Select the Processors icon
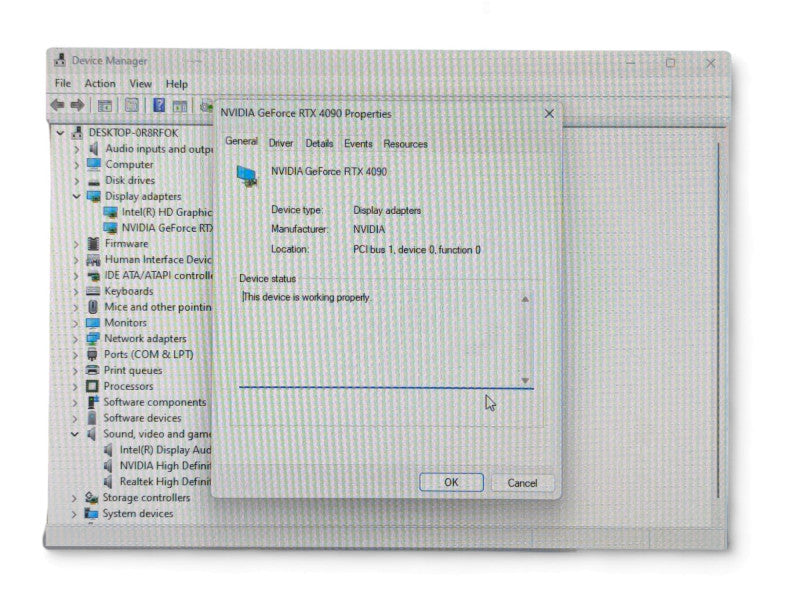Screen dimensions: 800x602 click(92, 386)
